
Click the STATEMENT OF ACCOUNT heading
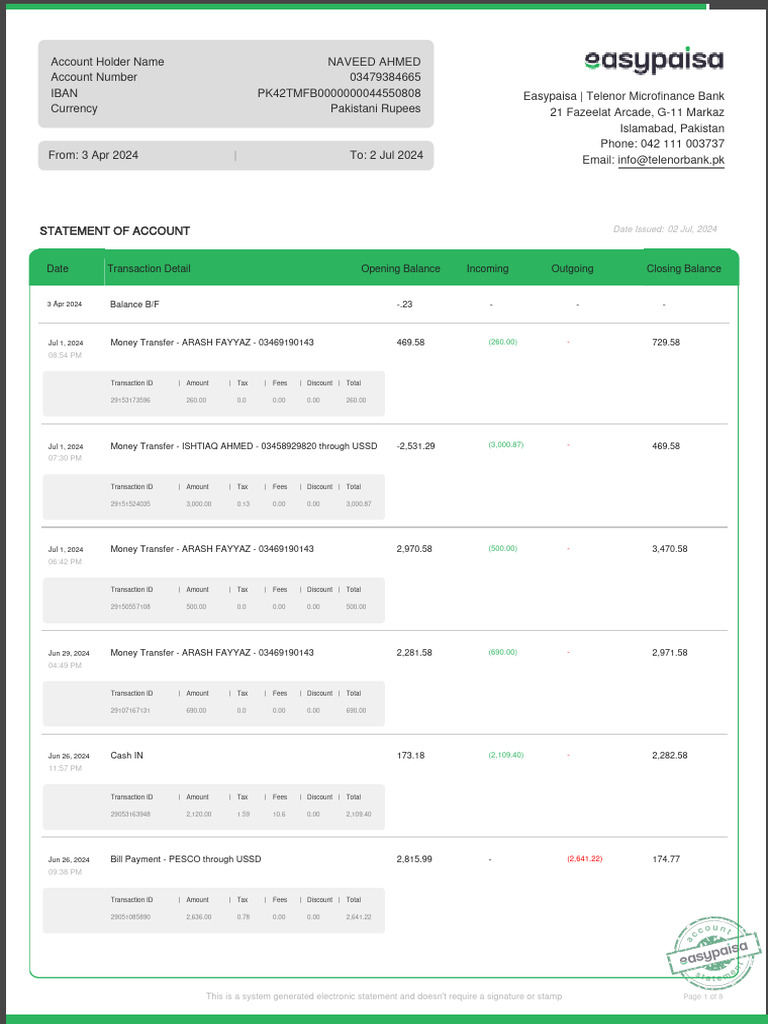[x=115, y=231]
